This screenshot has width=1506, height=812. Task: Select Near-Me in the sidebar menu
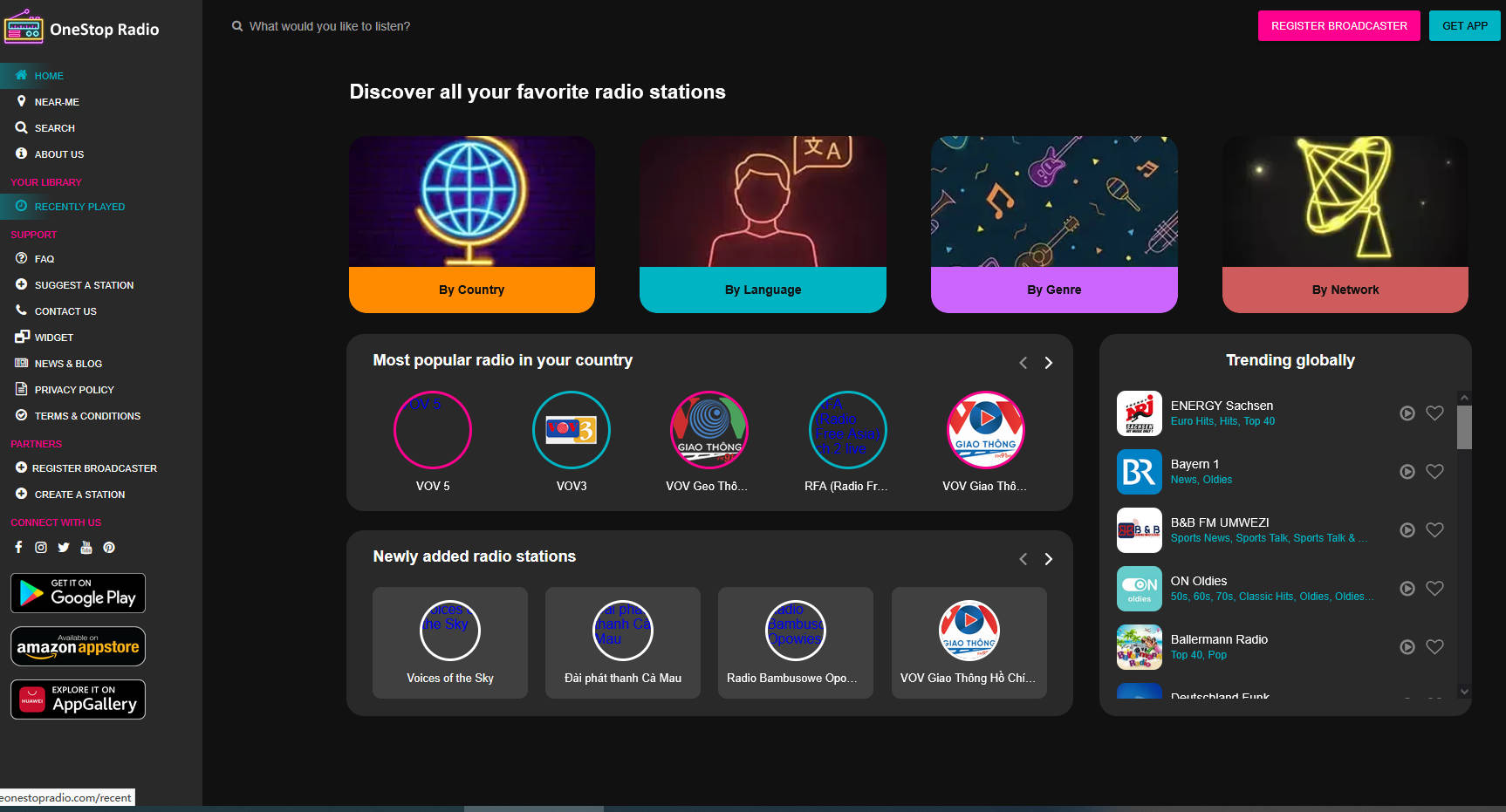click(x=57, y=102)
